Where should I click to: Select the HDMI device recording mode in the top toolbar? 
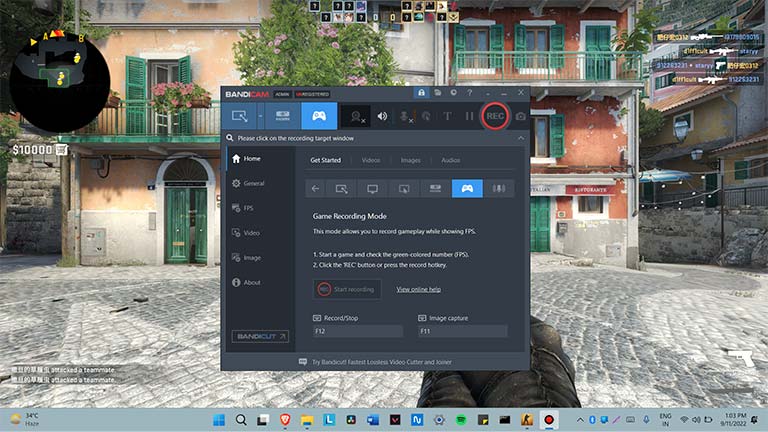click(283, 116)
